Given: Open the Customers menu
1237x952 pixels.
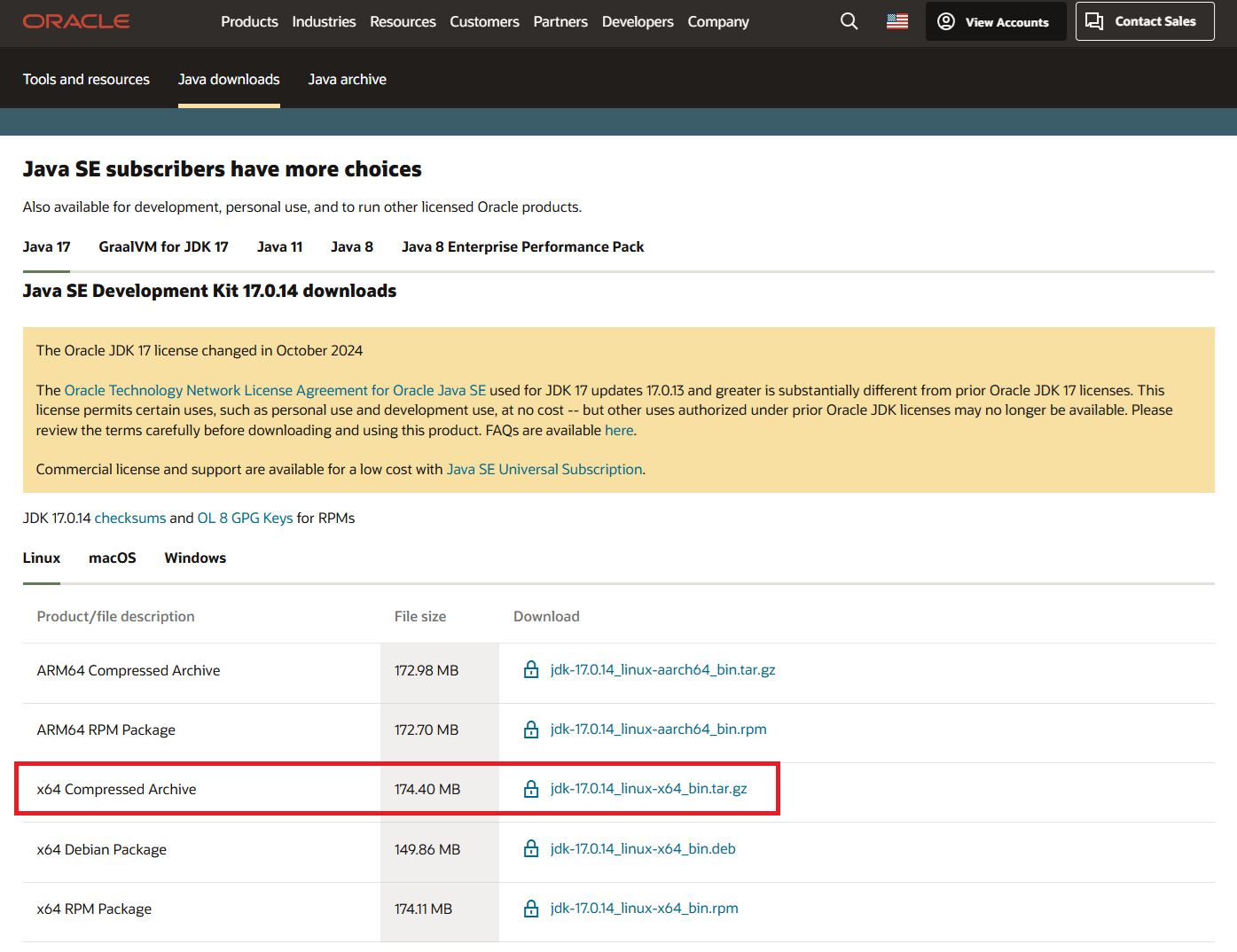Looking at the screenshot, I should [x=484, y=21].
